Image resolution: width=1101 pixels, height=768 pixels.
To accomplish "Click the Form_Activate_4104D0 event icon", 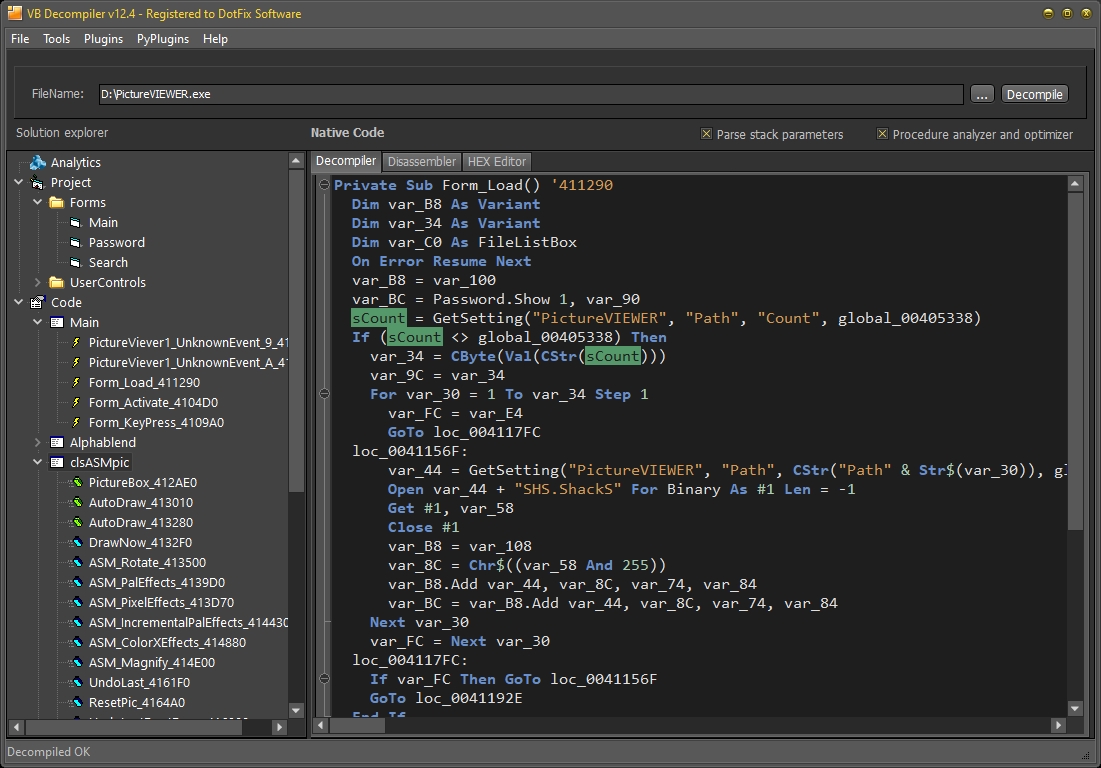I will point(76,402).
